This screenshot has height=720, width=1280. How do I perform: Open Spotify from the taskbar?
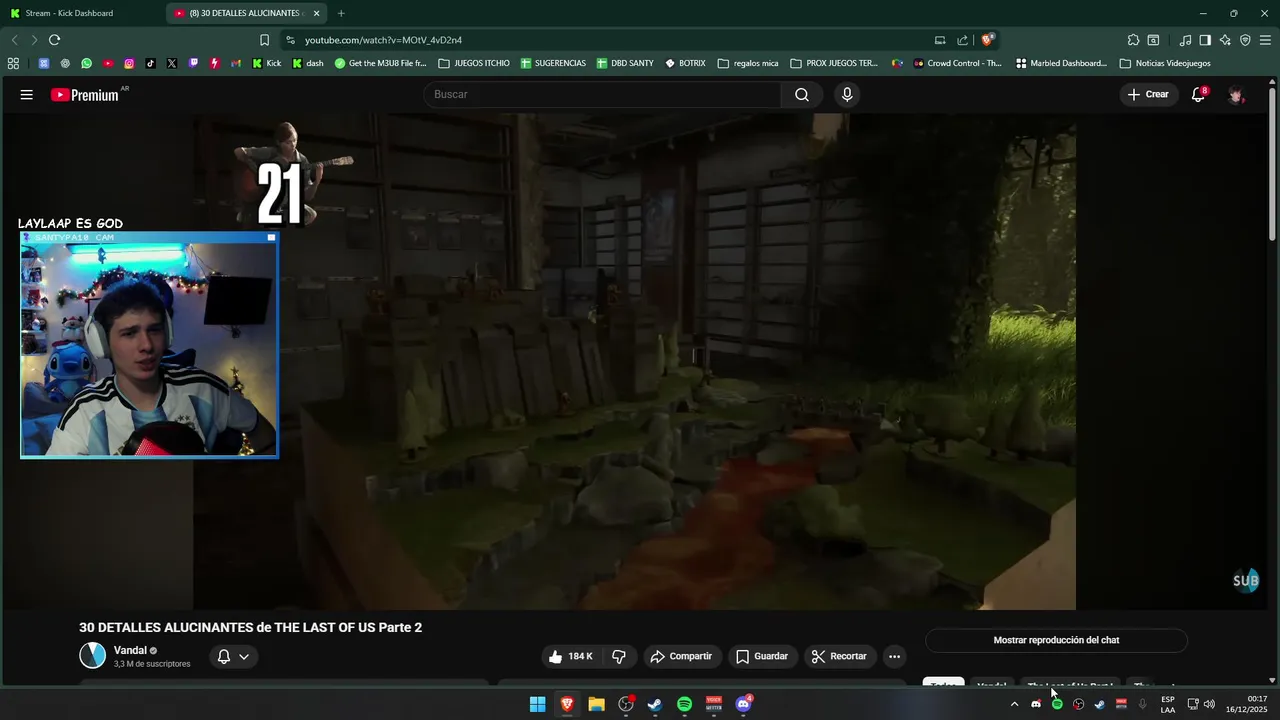(x=684, y=704)
